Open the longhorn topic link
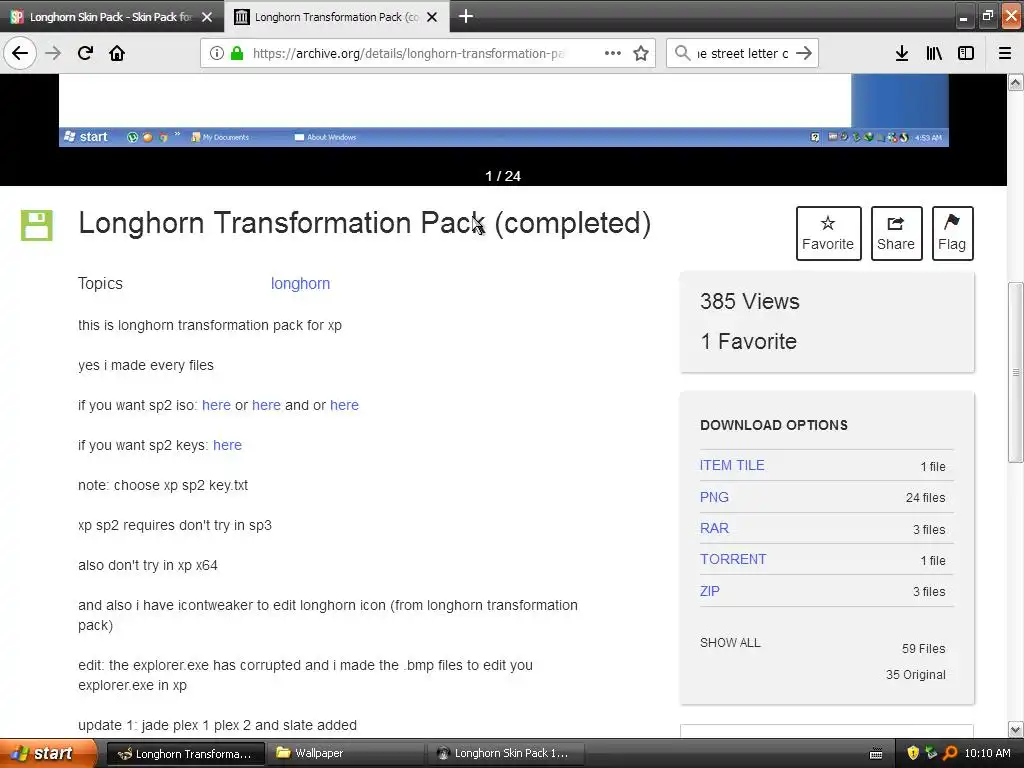The image size is (1024, 768). [x=300, y=283]
